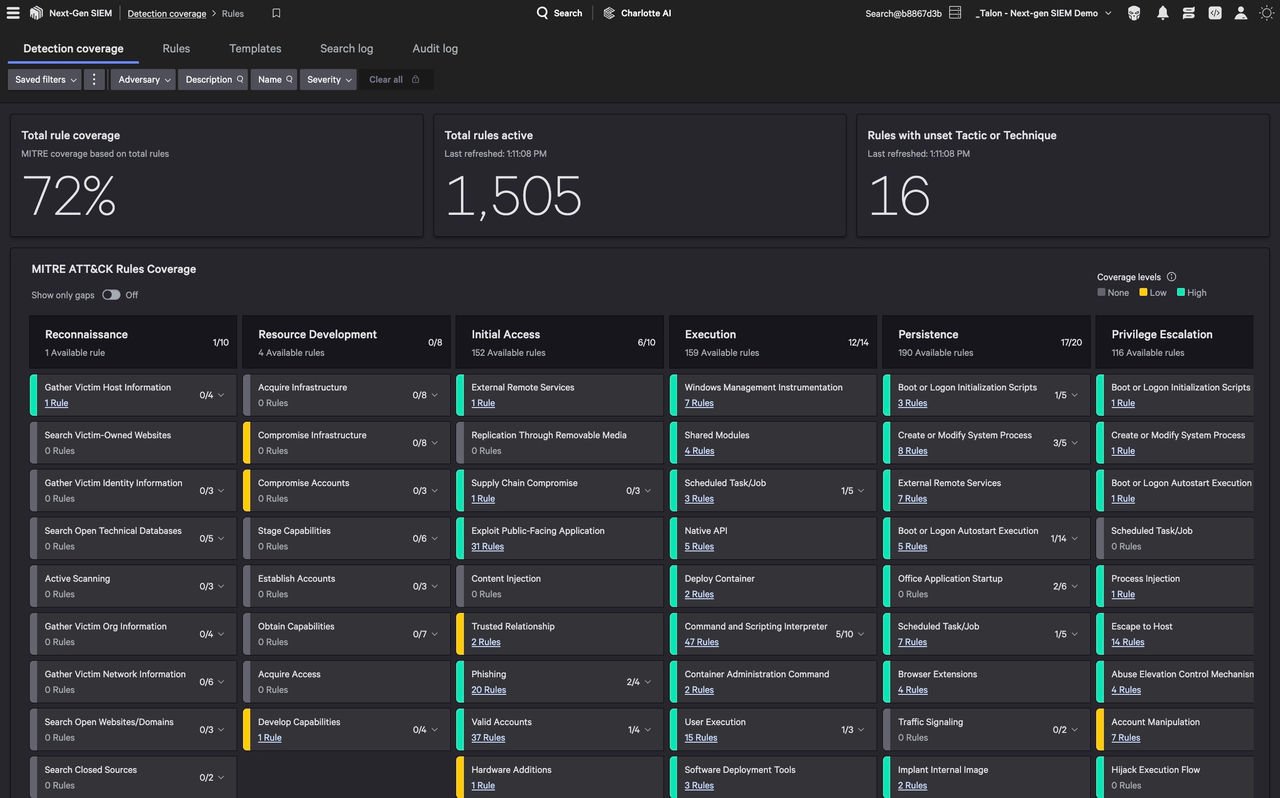Screen dimensions: 1280x798
Task: Switch to the Templates tab
Action: [255, 48]
